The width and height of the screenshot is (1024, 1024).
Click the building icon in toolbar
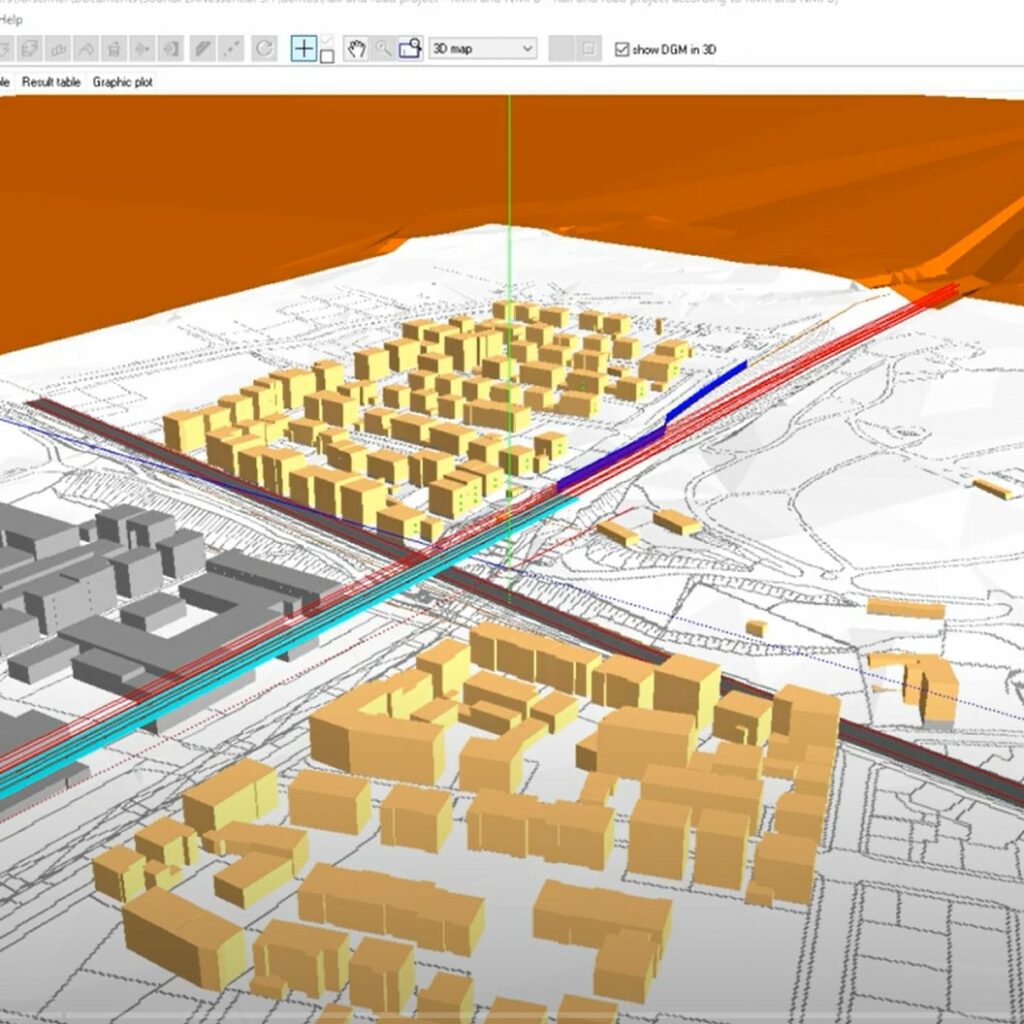[59, 49]
